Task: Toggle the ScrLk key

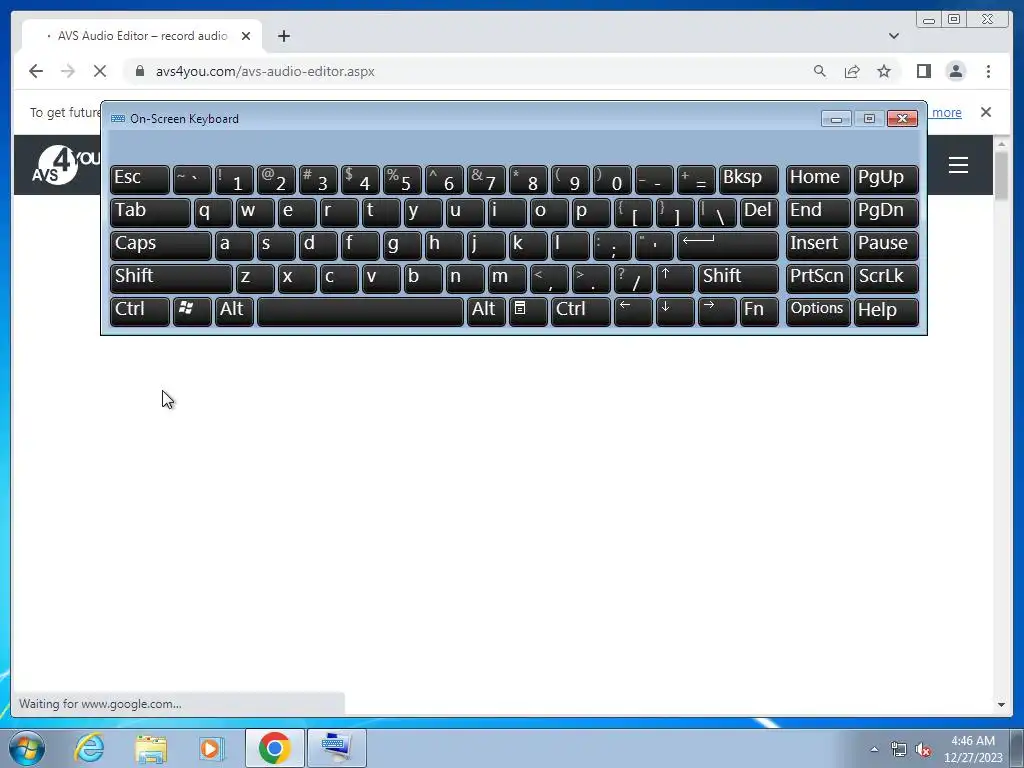Action: tap(886, 278)
